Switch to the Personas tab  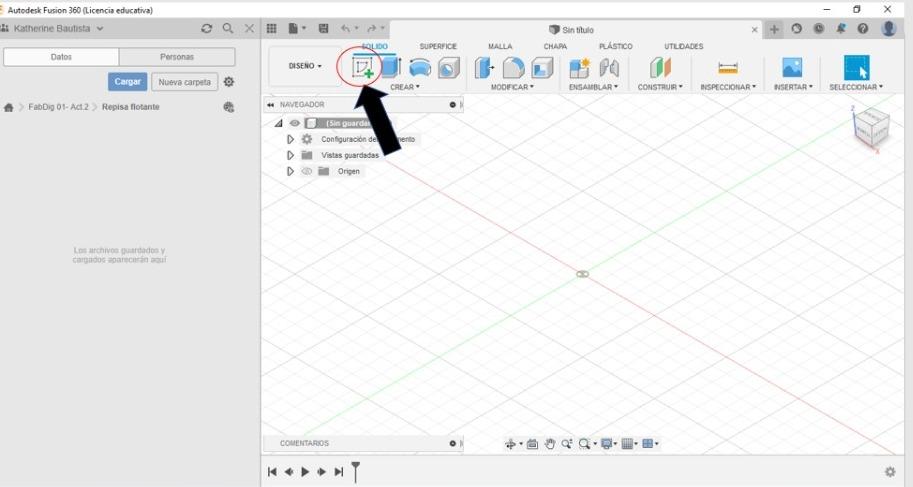pyautogui.click(x=177, y=57)
